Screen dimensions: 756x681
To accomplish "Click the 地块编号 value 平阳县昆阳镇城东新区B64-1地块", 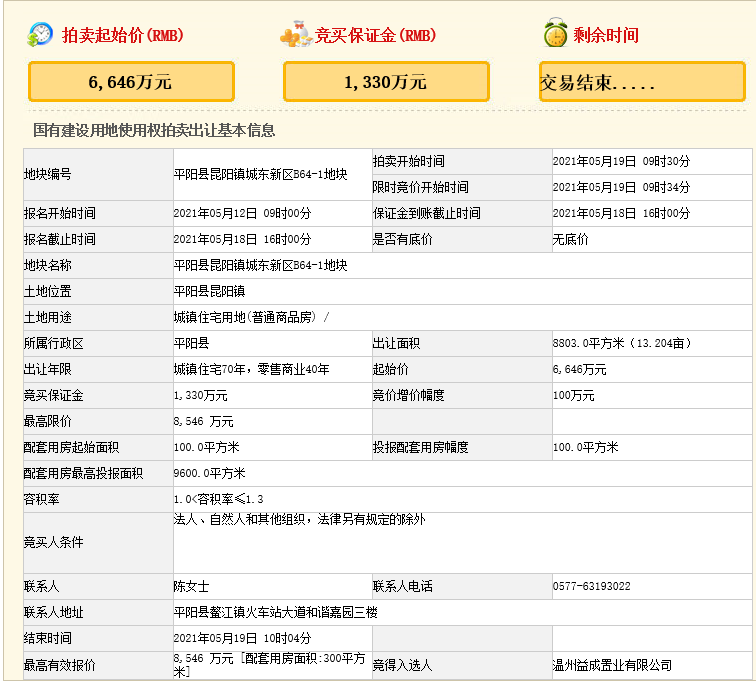I will [260, 174].
